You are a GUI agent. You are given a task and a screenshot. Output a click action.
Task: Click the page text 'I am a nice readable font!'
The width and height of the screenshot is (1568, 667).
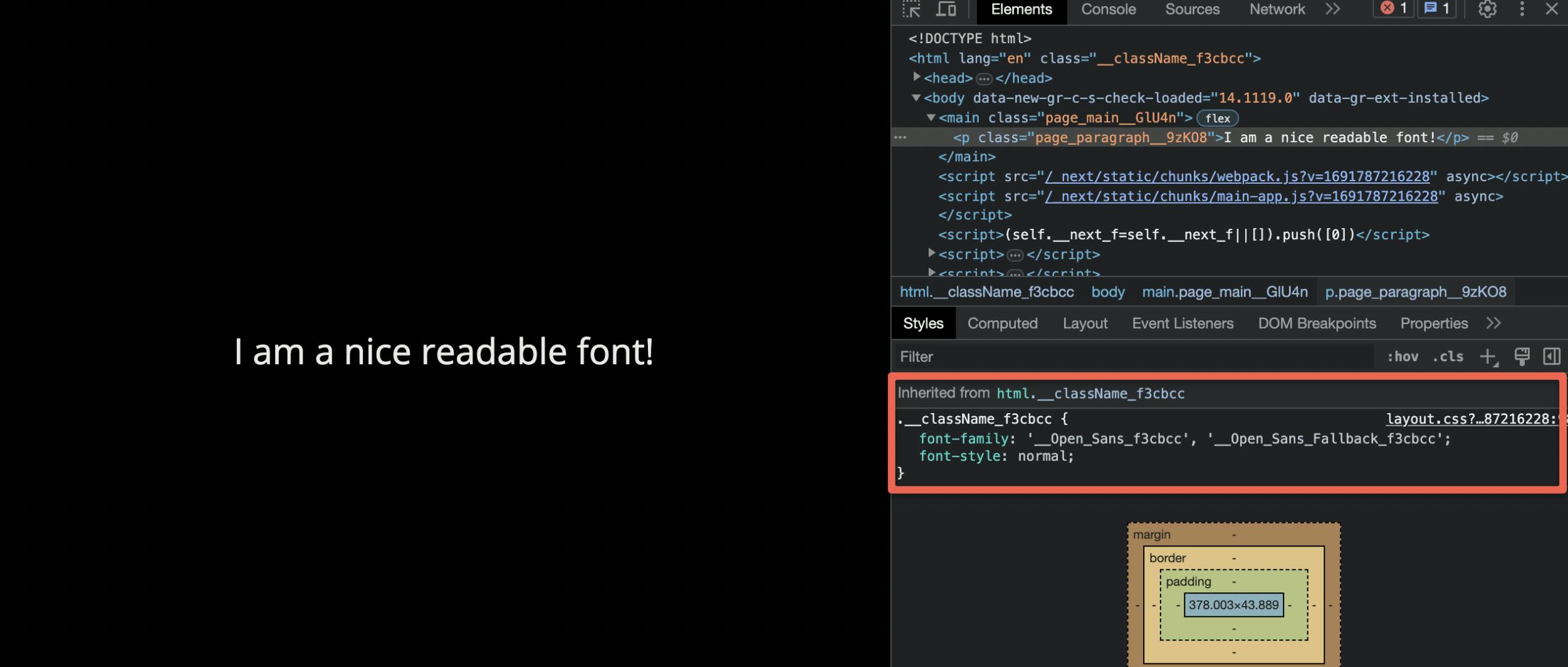(444, 350)
